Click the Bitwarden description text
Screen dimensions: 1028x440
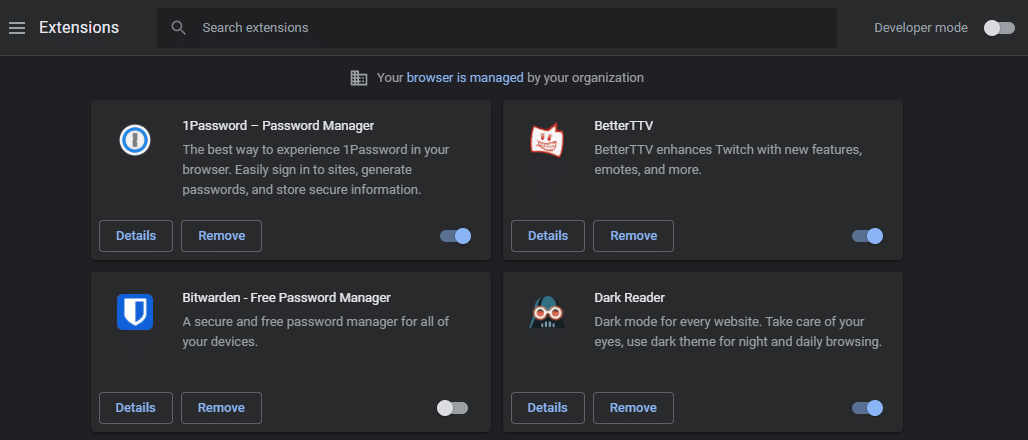(x=315, y=332)
